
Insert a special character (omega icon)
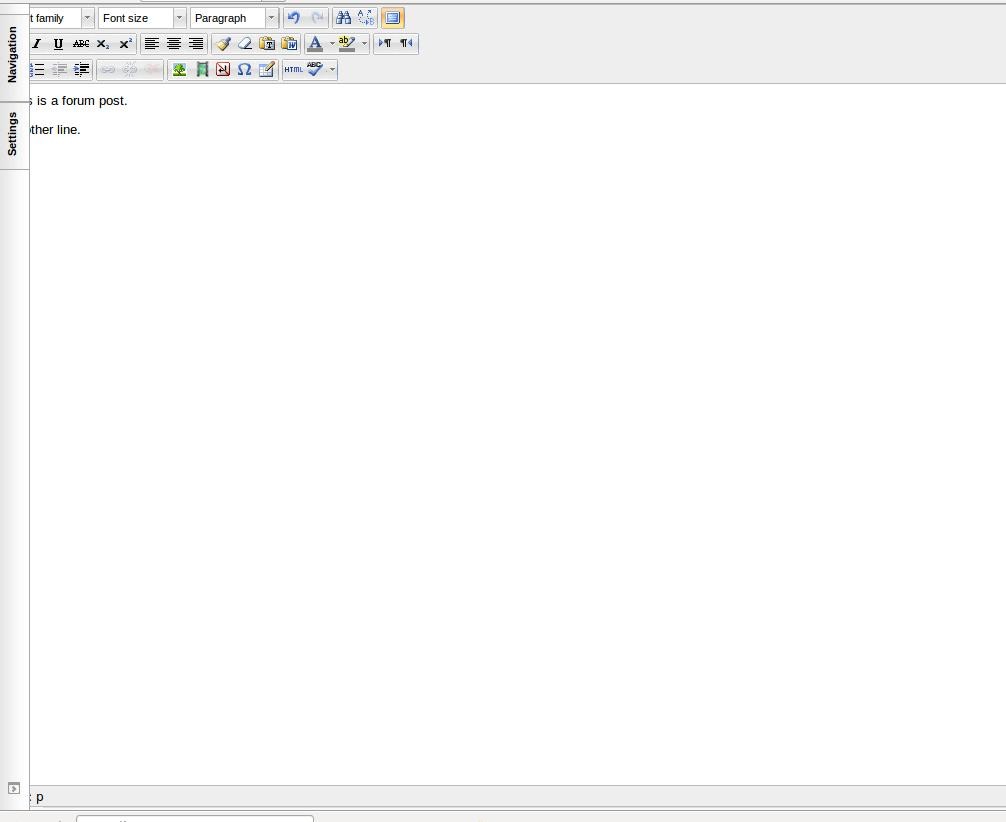tap(244, 70)
